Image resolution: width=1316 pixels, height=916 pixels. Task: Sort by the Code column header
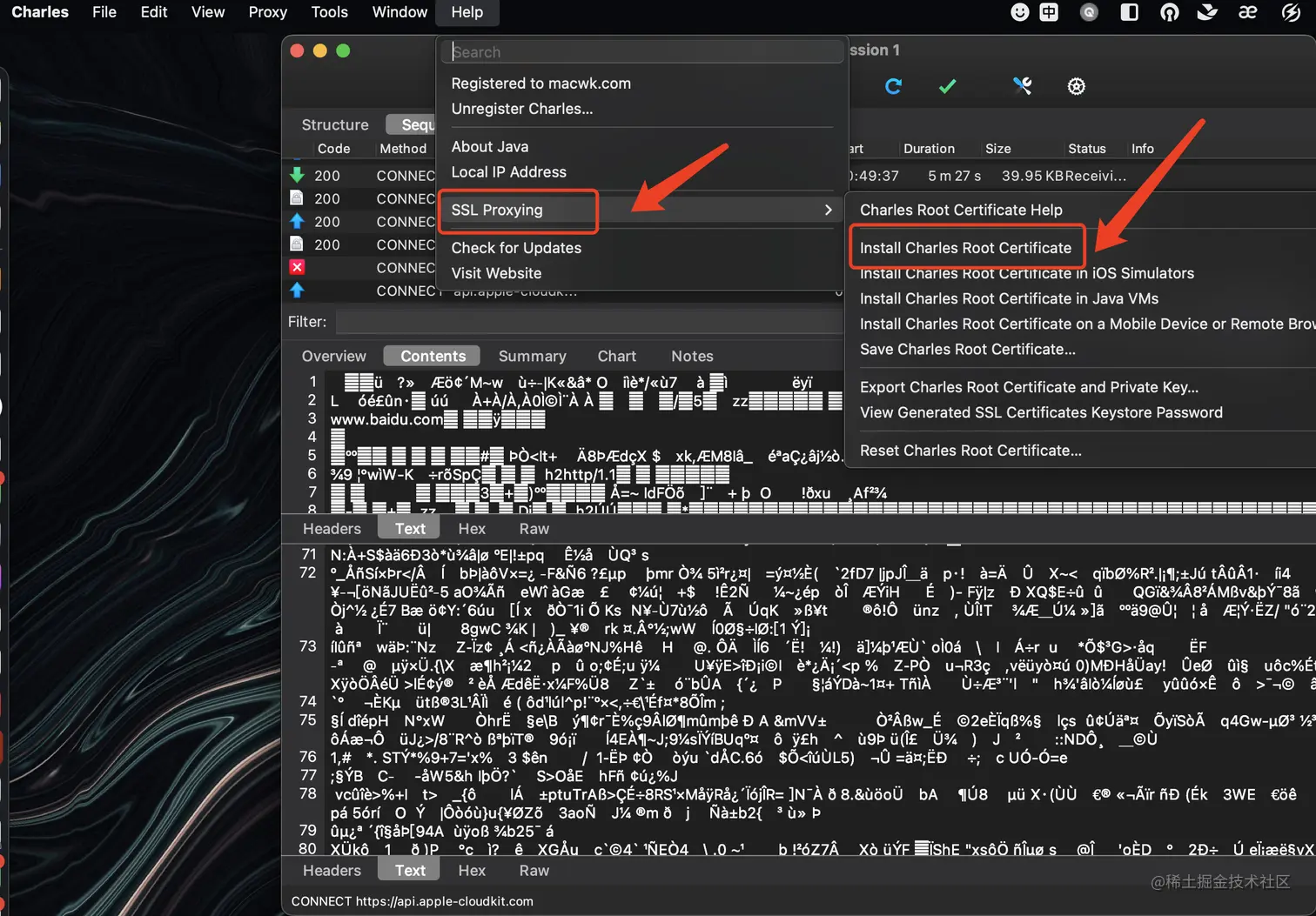tap(334, 149)
